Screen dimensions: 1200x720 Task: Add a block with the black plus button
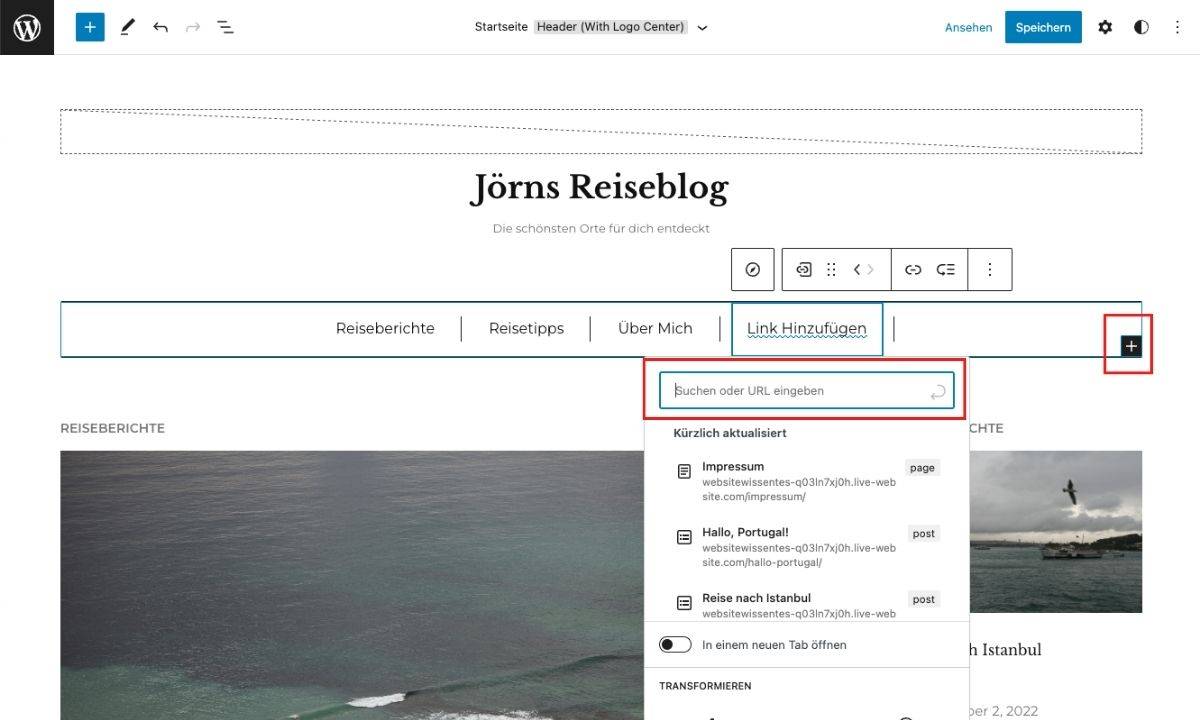click(x=1131, y=346)
